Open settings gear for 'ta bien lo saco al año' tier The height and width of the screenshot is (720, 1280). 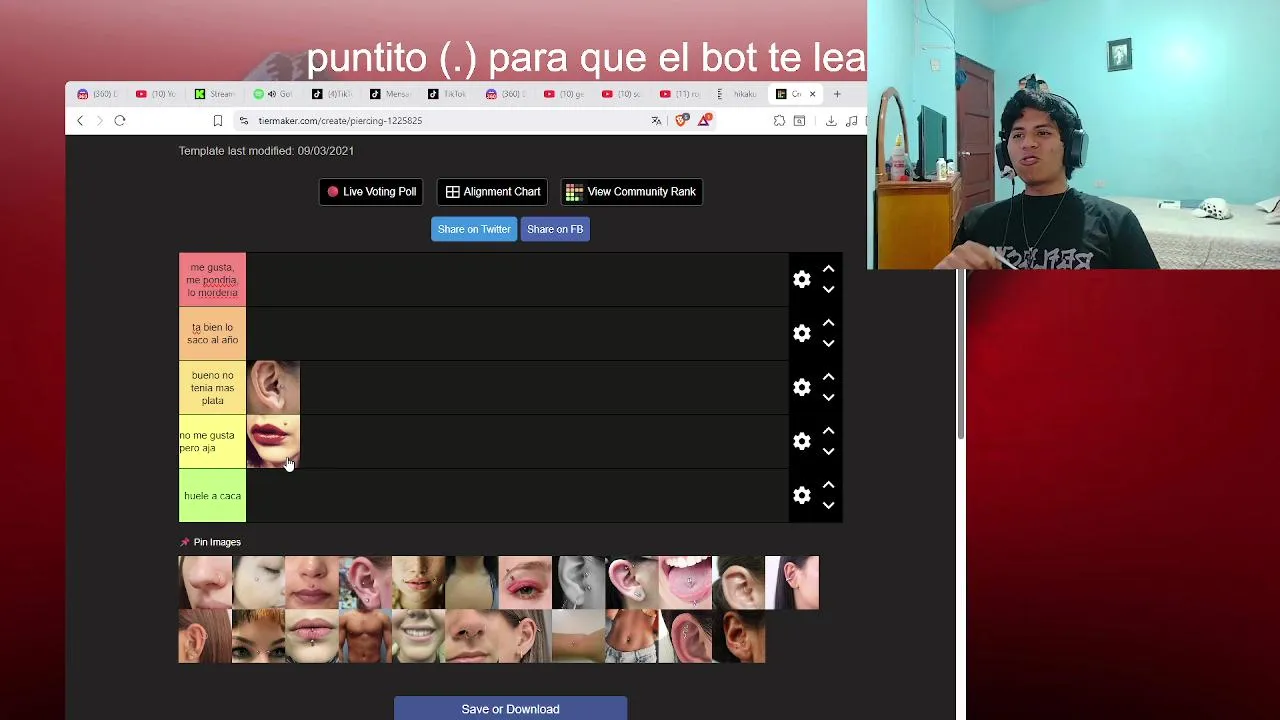(x=802, y=334)
